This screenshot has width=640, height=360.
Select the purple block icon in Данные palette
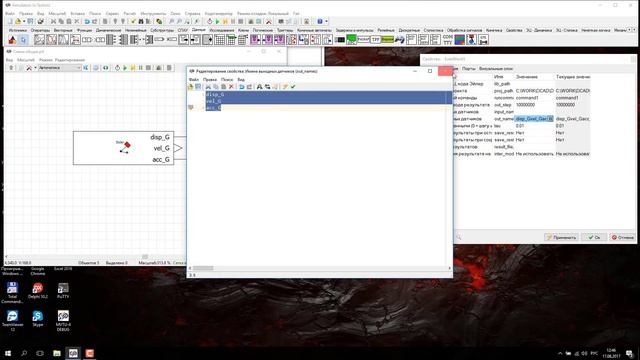(x=256, y=40)
